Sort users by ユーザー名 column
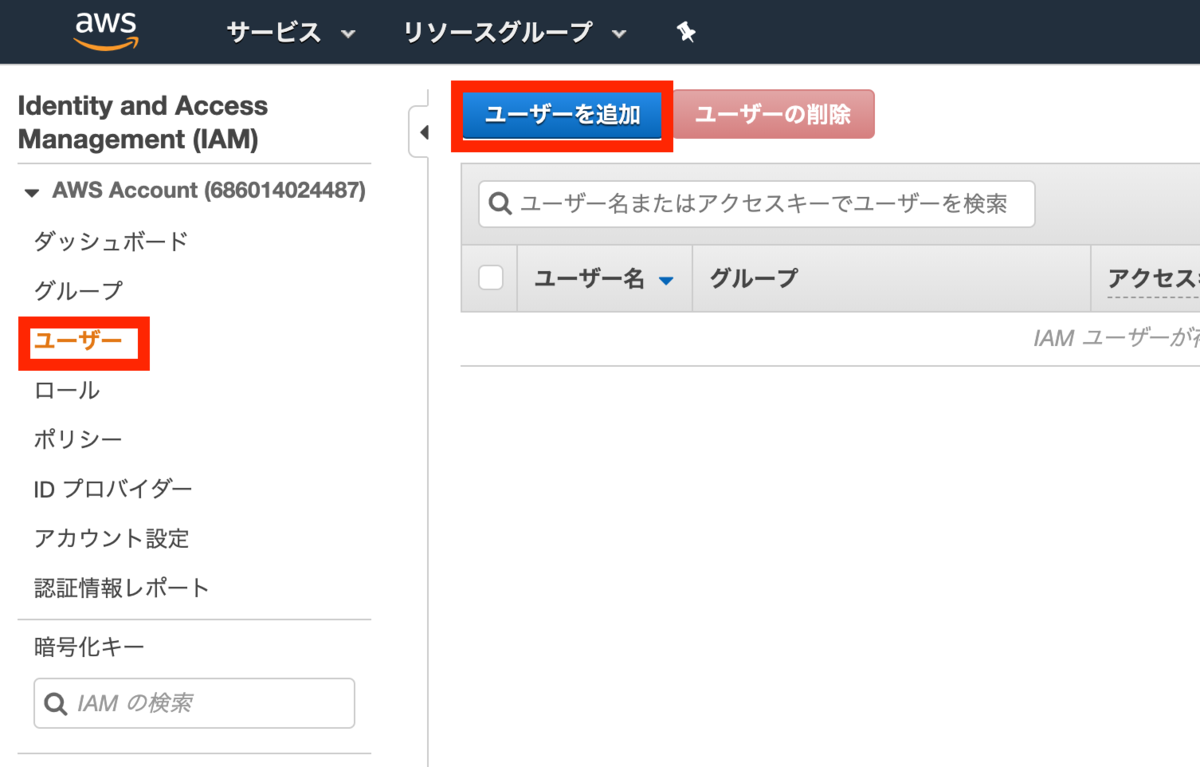 coord(587,278)
